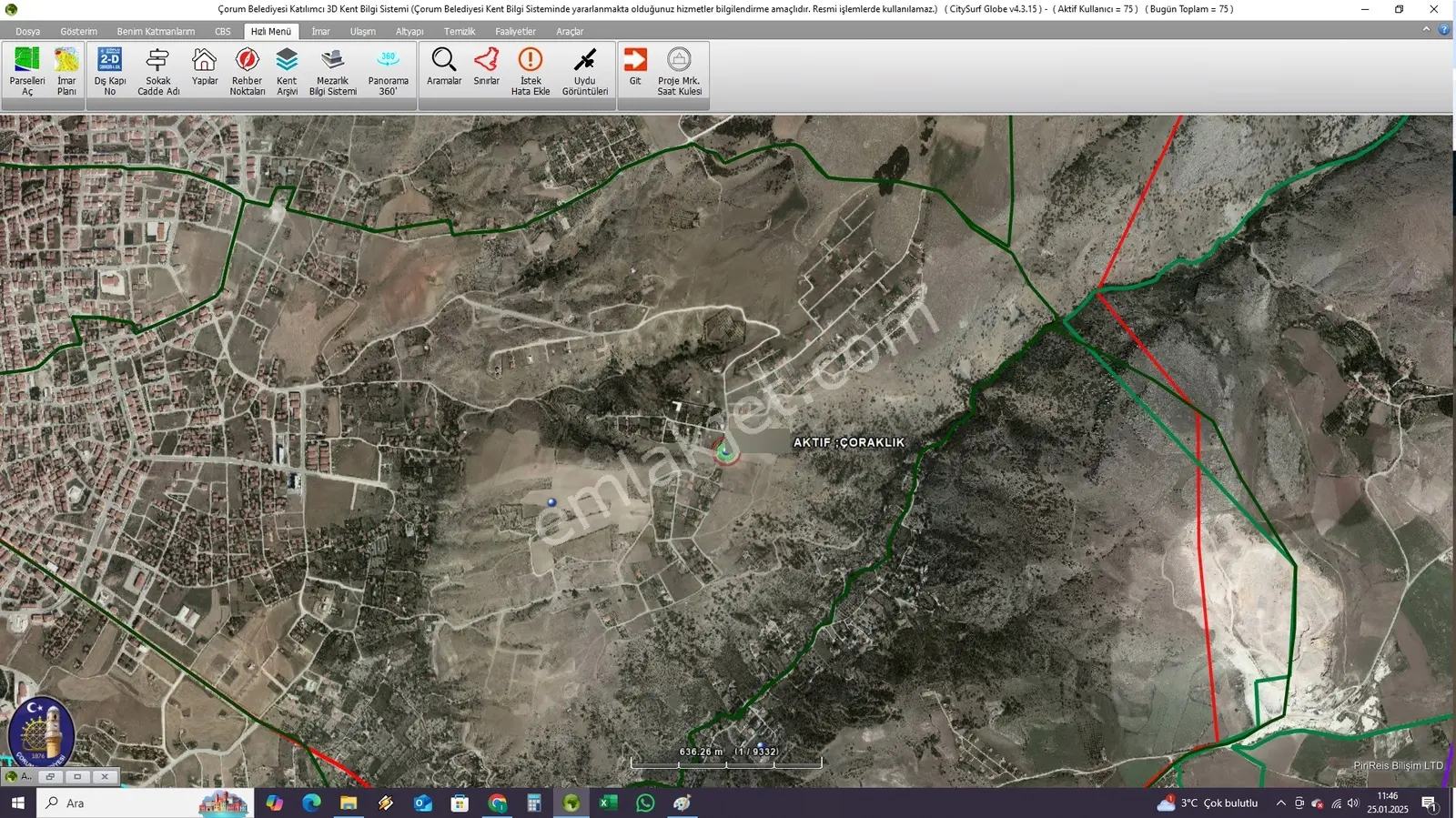Screen dimensions: 1456x818
Task: Open Outlook from the taskbar
Action: tap(422, 803)
